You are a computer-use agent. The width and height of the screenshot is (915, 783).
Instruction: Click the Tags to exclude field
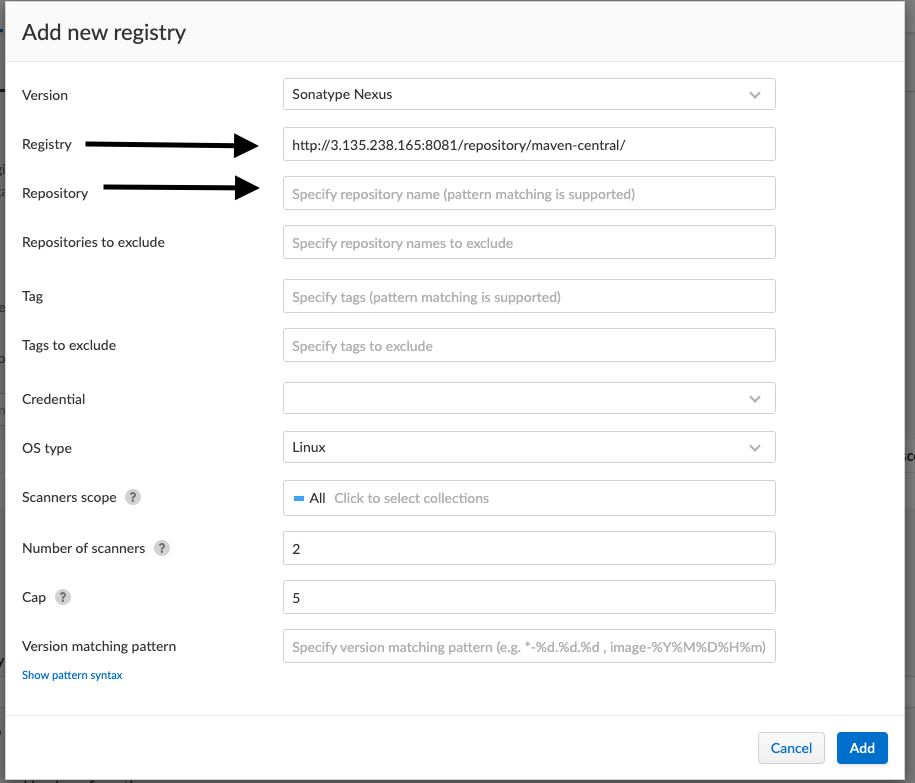pyautogui.click(x=528, y=346)
